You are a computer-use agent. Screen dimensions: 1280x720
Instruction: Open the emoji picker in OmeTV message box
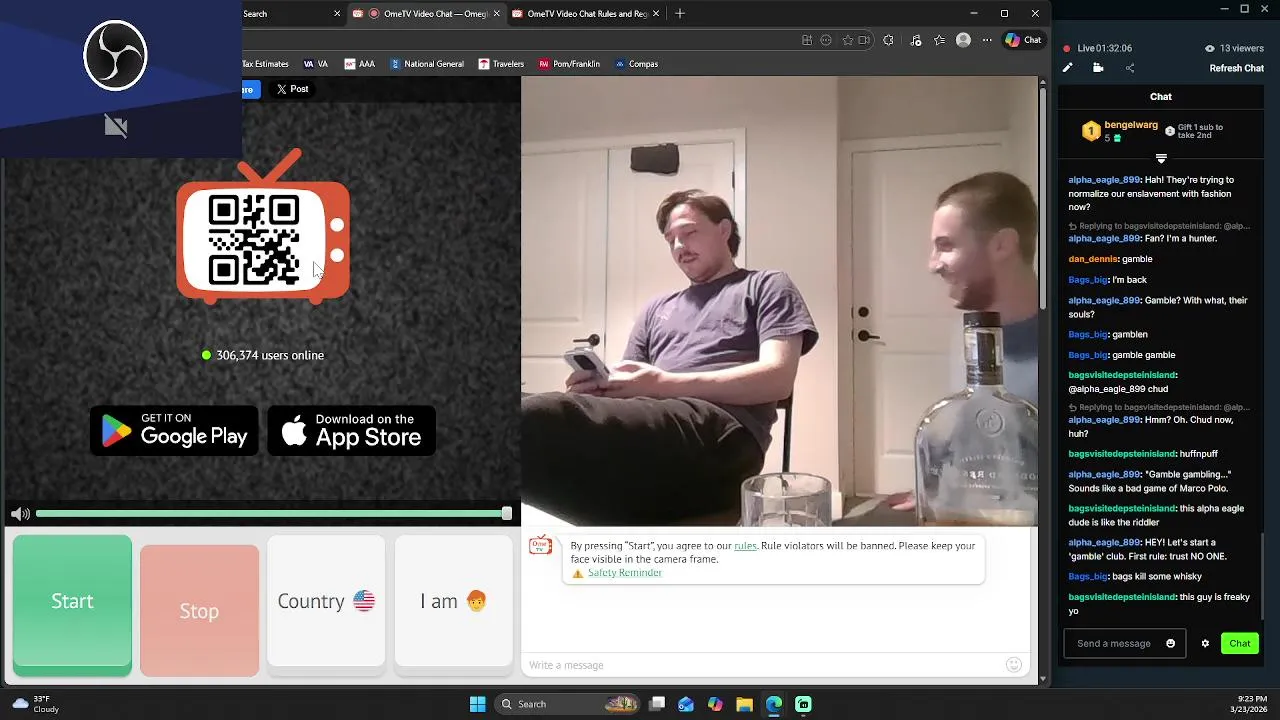pyautogui.click(x=1014, y=665)
